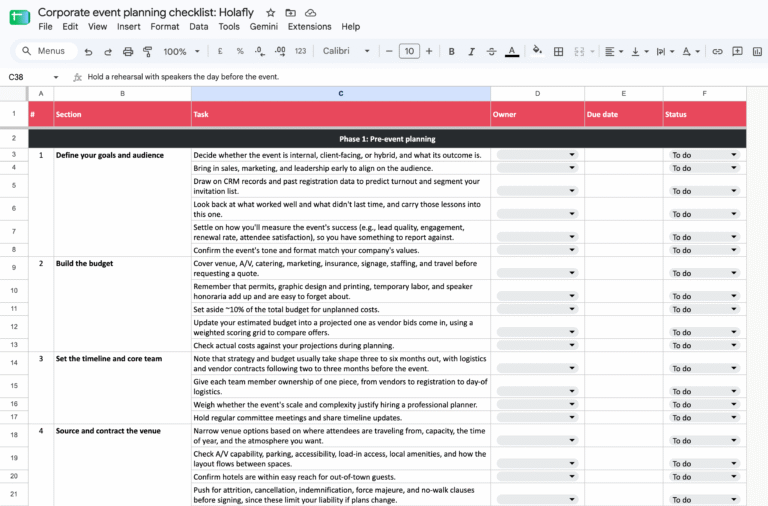Open the Extensions menu

pyautogui.click(x=310, y=26)
